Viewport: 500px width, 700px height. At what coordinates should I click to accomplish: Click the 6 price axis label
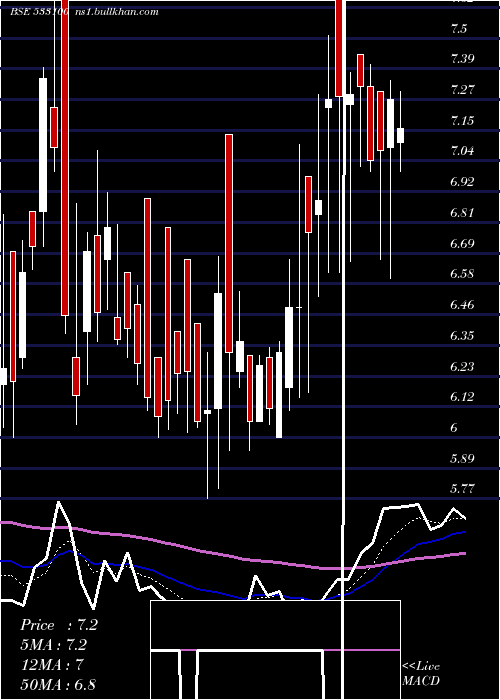(x=454, y=428)
